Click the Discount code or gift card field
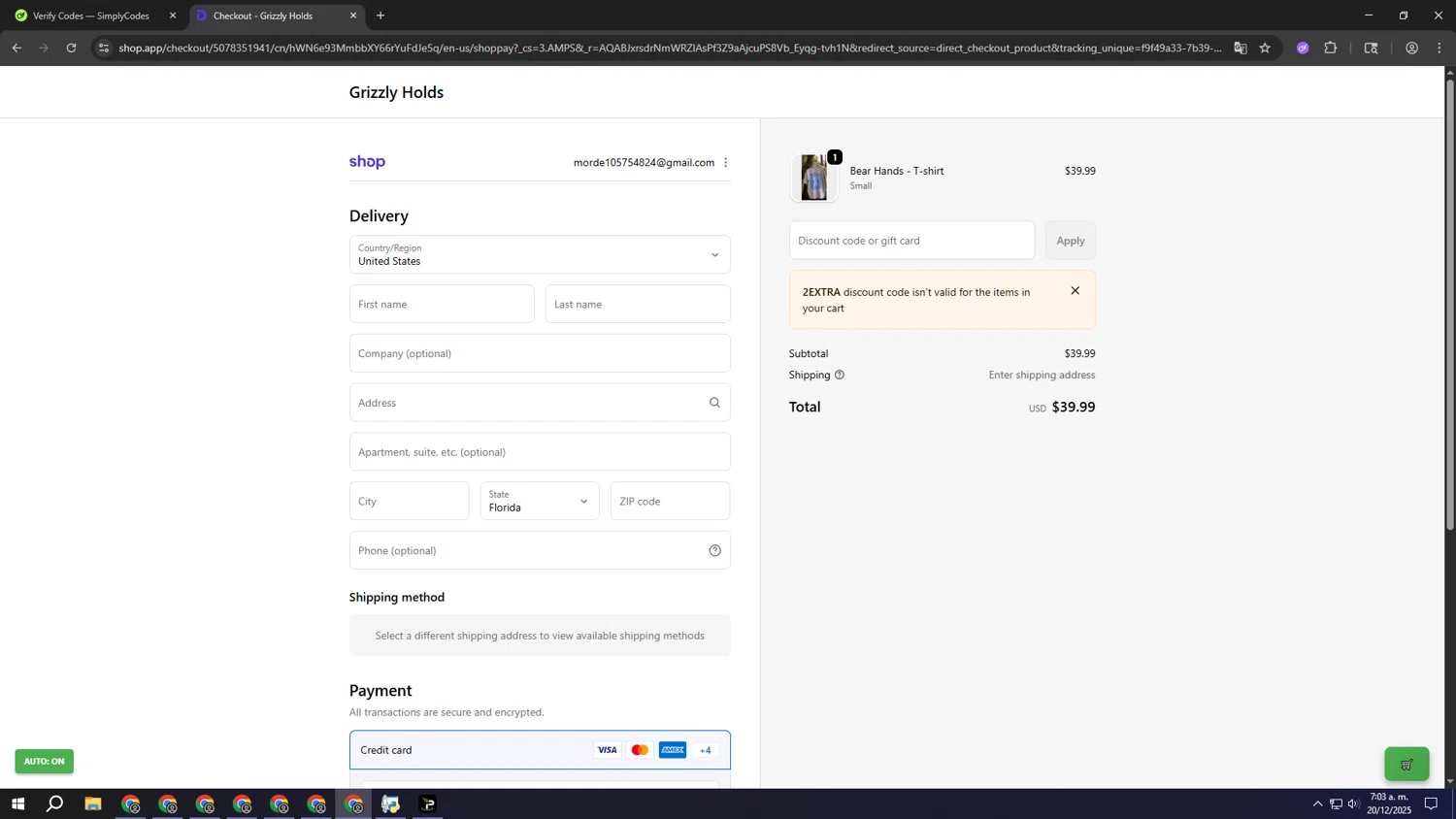This screenshot has width=1456, height=819. 911,241
